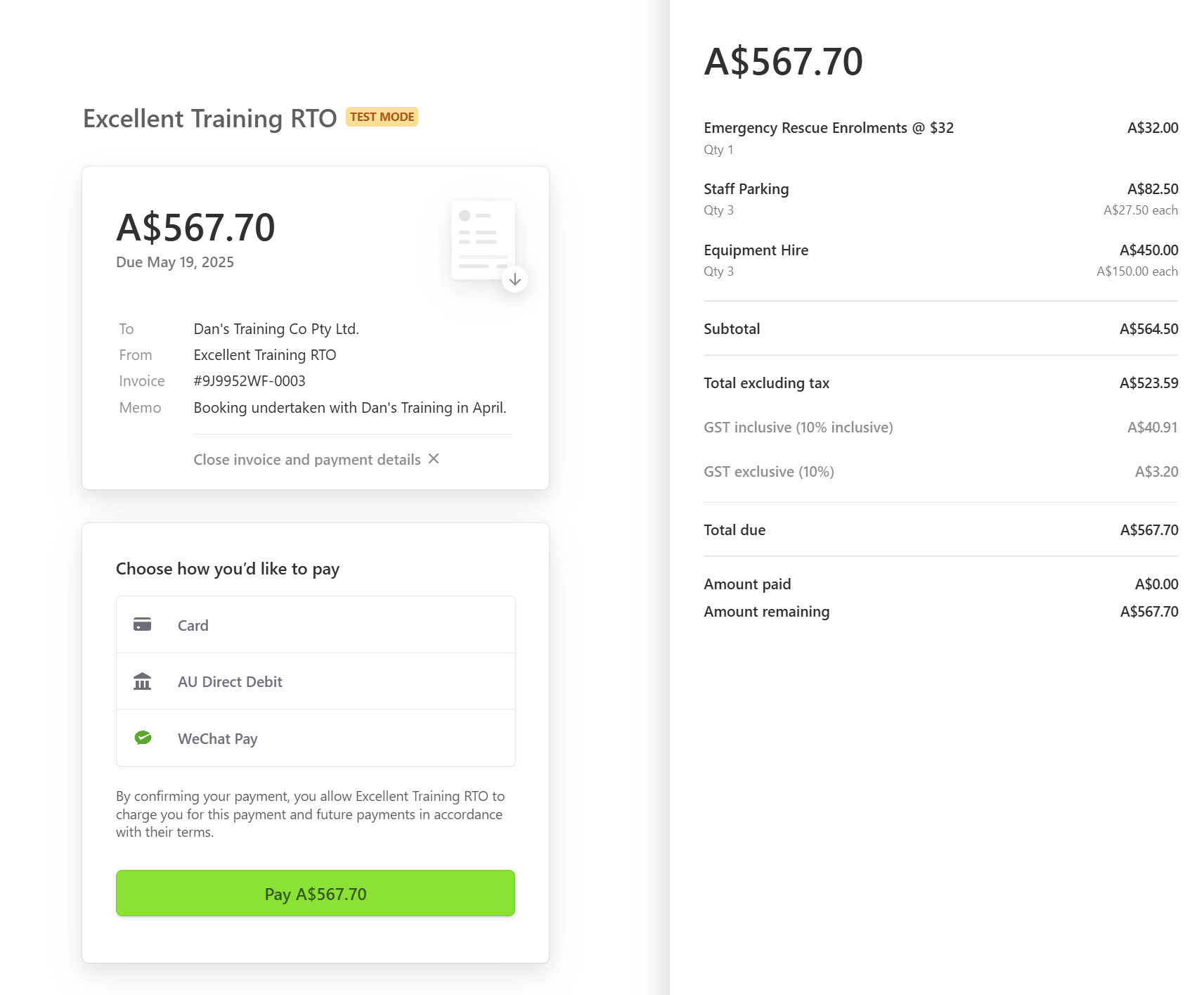This screenshot has width=1204, height=995.
Task: Click the A$567.70 amount on invoice card
Action: (x=195, y=228)
